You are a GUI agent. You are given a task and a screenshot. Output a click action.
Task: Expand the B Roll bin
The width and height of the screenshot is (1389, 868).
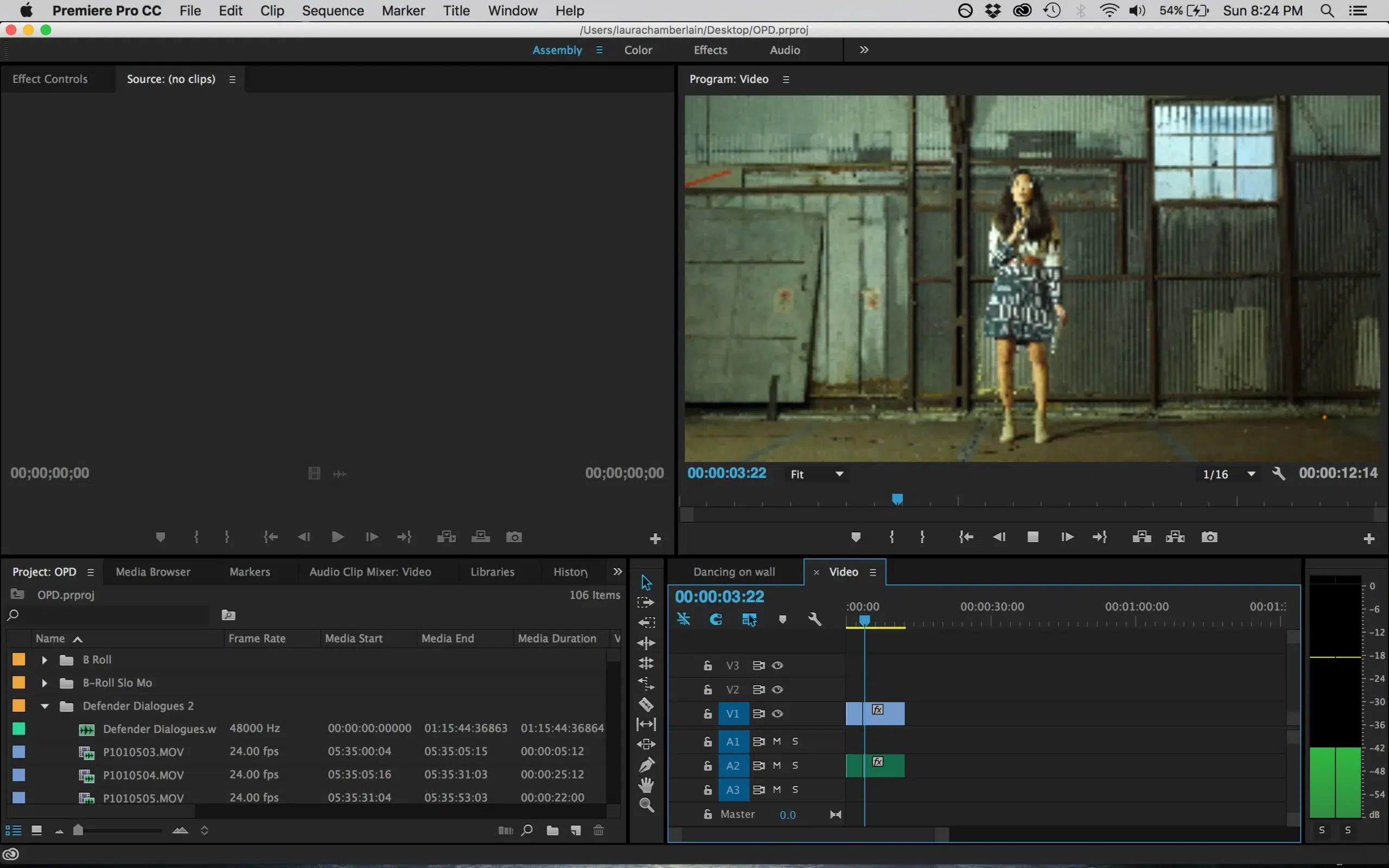44,660
